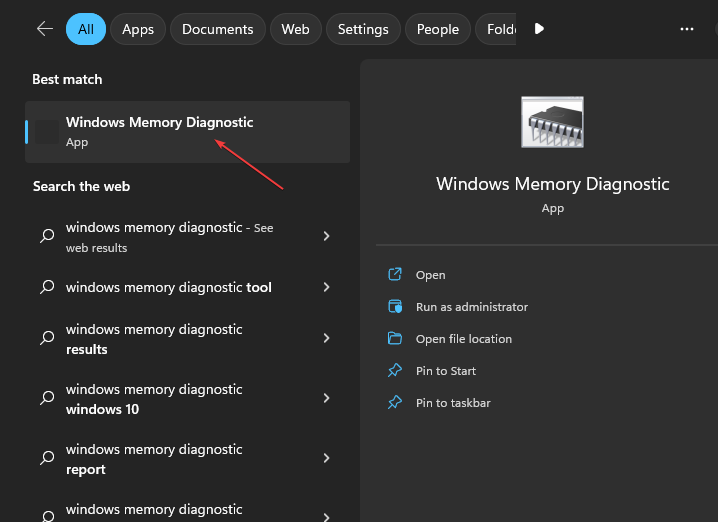Switch to the Folders filter tab
The width and height of the screenshot is (718, 522).
[496, 29]
